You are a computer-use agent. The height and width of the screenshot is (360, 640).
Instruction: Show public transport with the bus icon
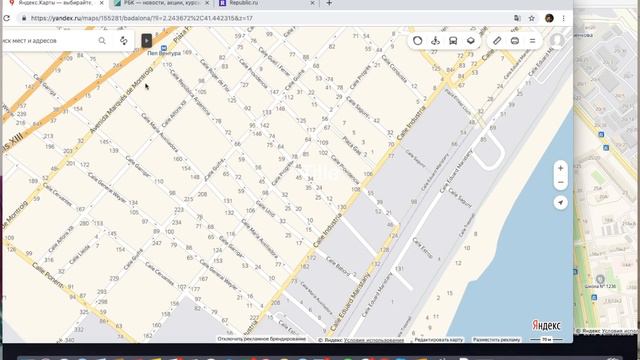(453, 40)
